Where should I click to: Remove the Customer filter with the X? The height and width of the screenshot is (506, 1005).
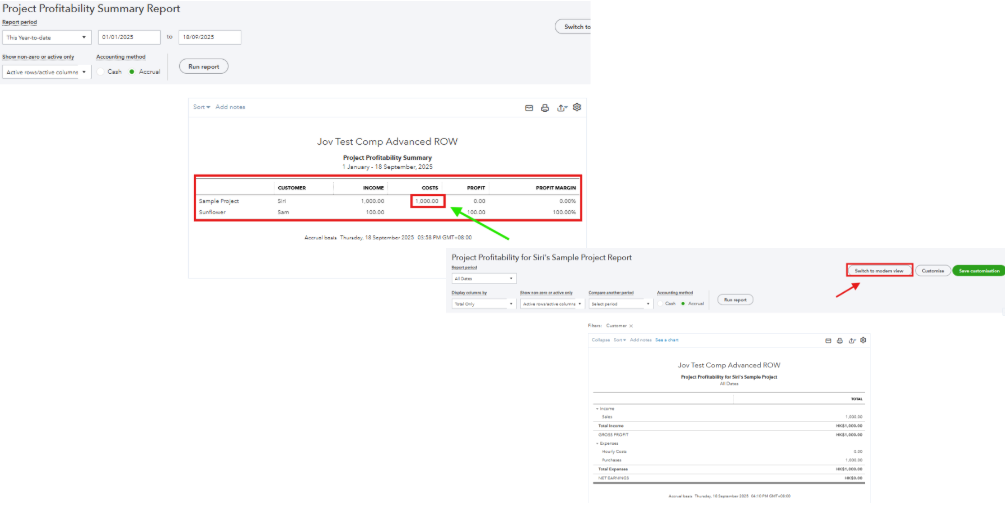631,326
